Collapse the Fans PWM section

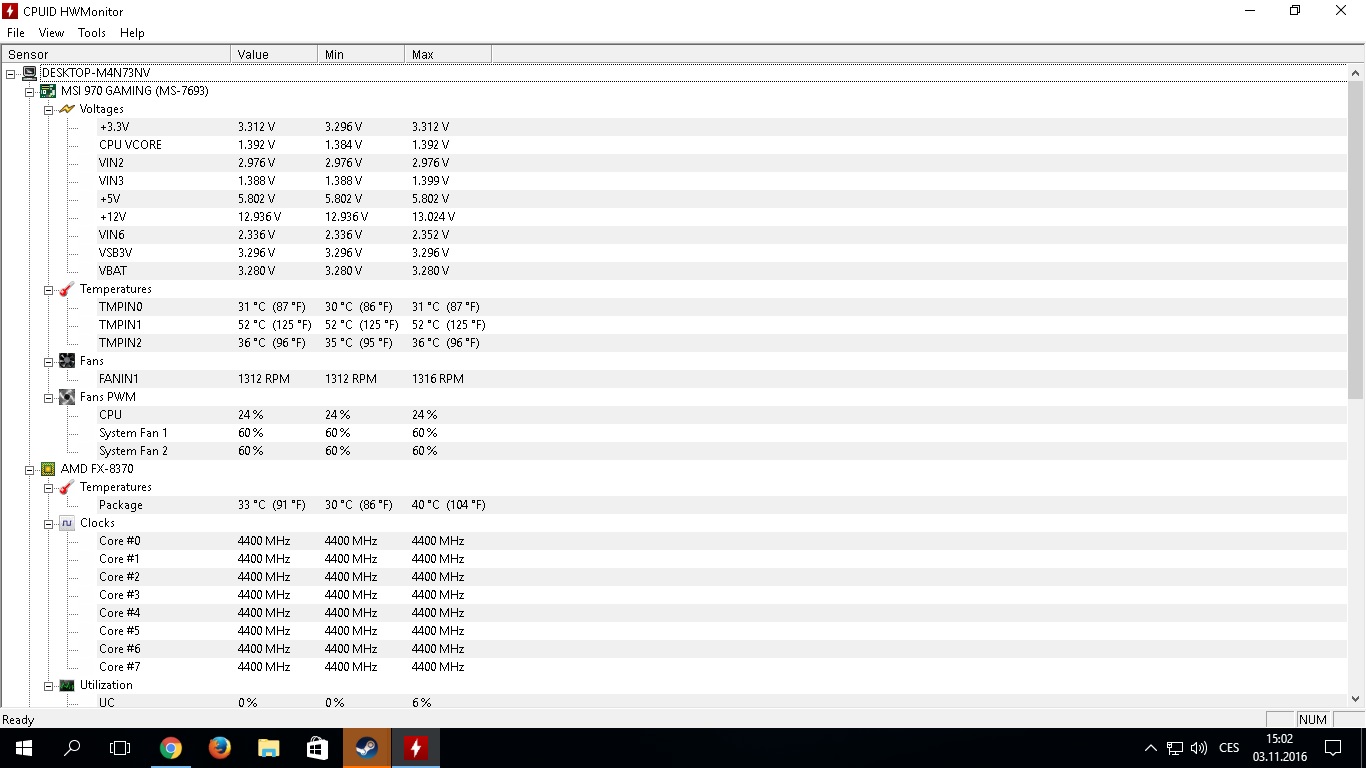[48, 397]
